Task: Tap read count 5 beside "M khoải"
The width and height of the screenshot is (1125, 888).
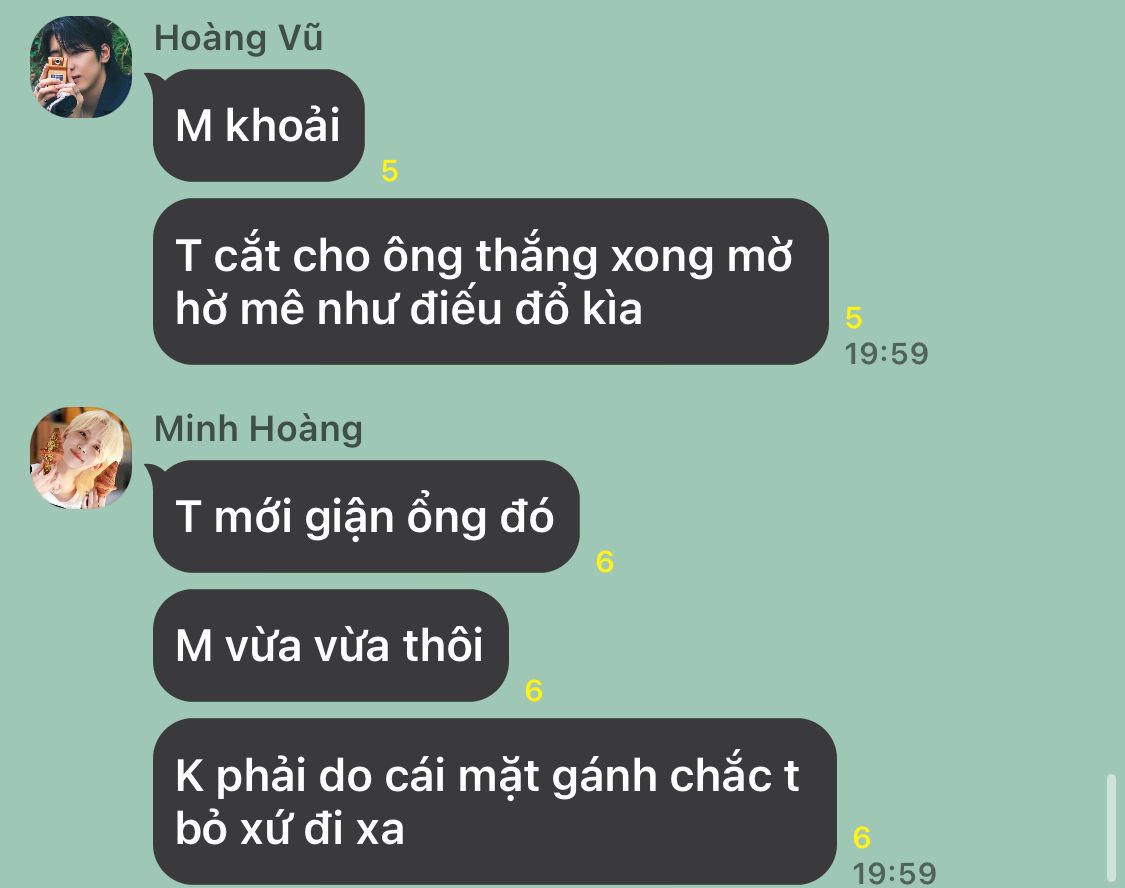Action: pyautogui.click(x=390, y=171)
